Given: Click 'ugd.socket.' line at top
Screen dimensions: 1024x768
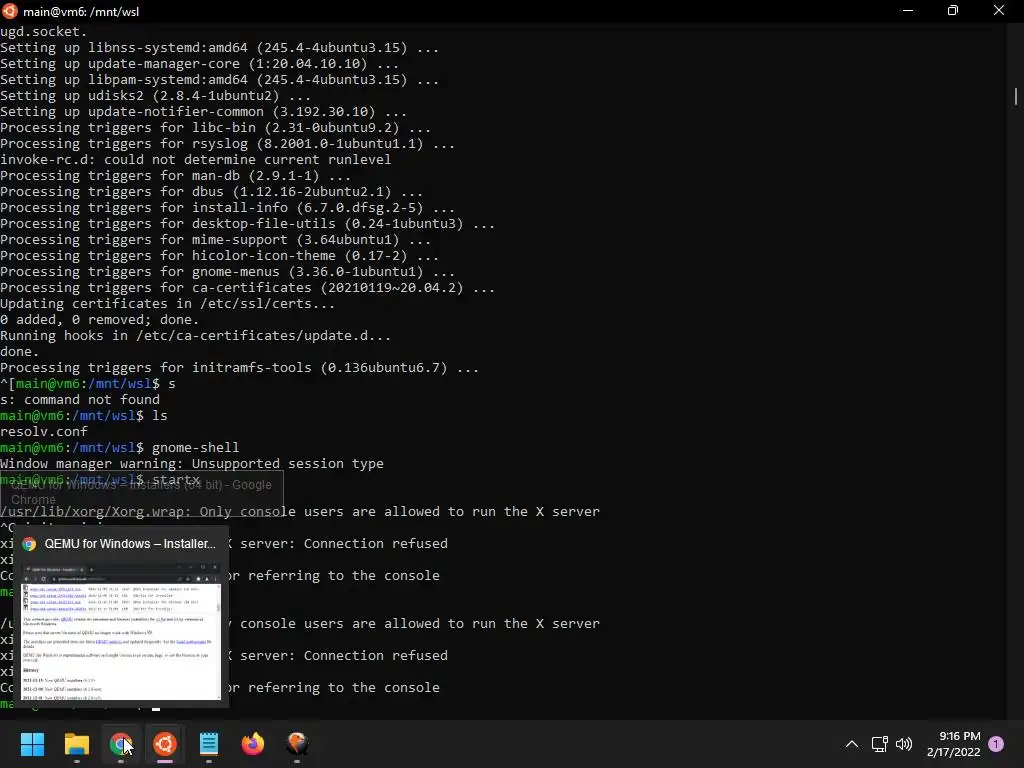Looking at the screenshot, I should pos(44,31).
